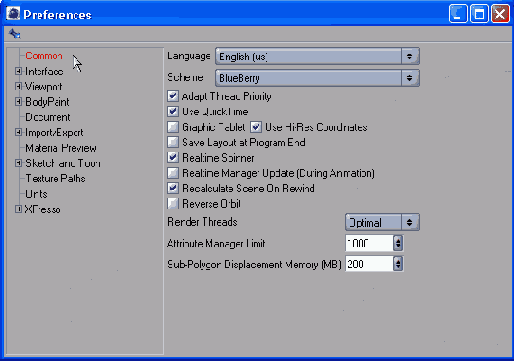Open the Scheme BlueBerry dropdown
Viewport: 514px width, 361px height.
(317, 78)
